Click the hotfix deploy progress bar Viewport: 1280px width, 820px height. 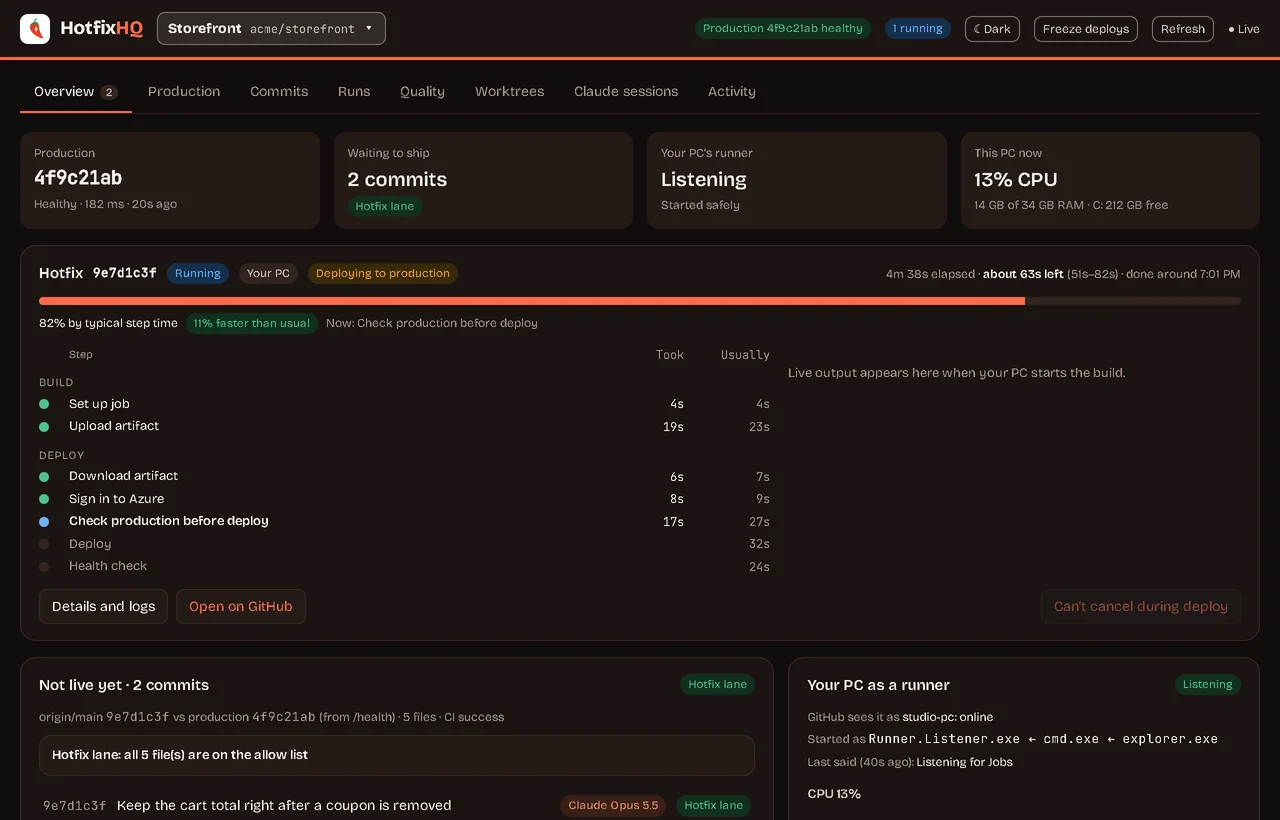640,301
